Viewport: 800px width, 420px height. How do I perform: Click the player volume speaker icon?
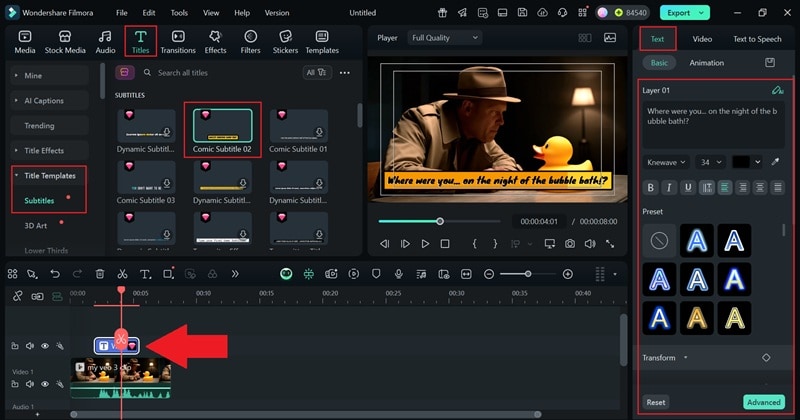click(x=590, y=244)
